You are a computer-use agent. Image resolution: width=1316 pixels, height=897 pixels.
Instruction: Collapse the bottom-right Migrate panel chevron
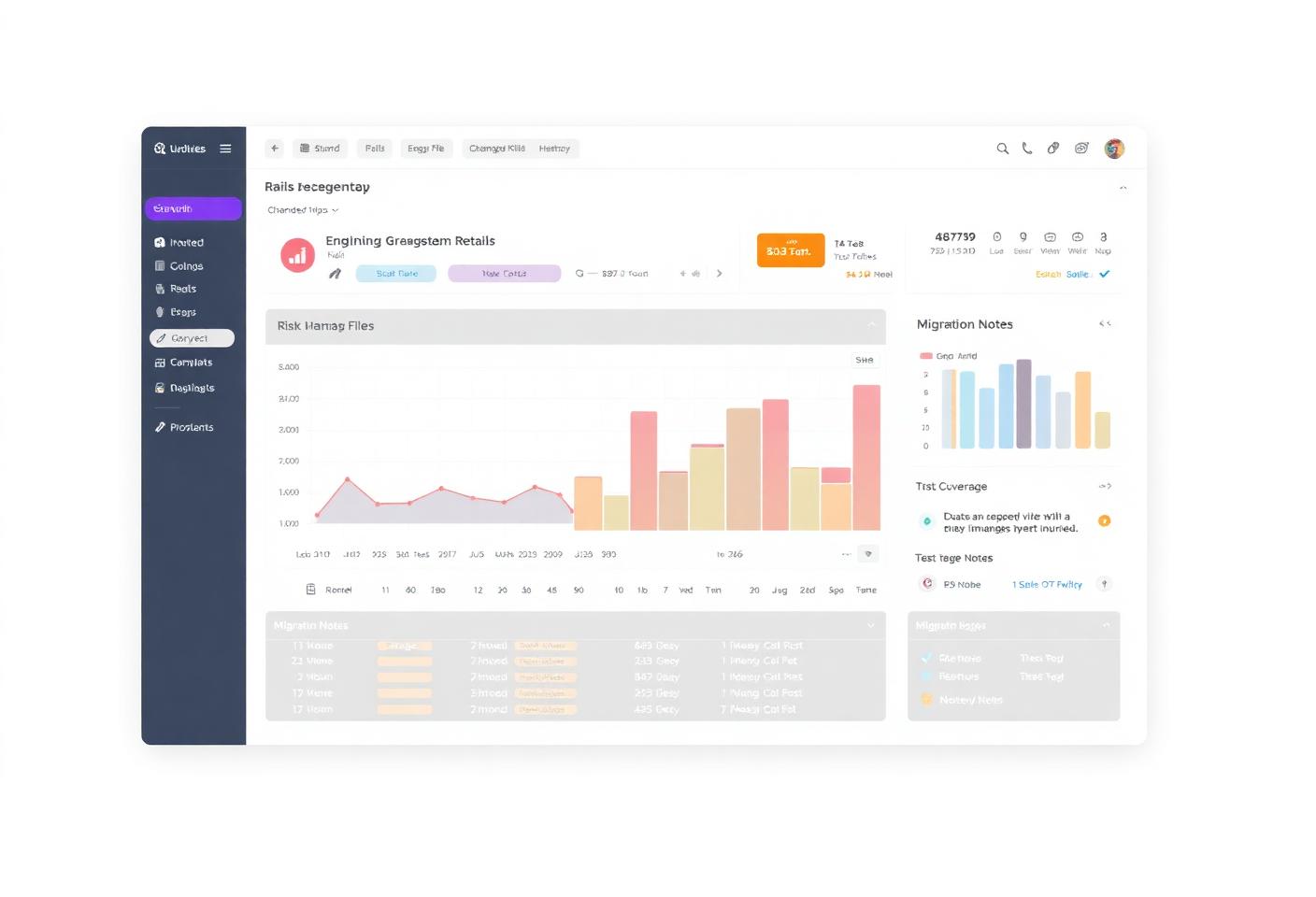(x=1107, y=625)
